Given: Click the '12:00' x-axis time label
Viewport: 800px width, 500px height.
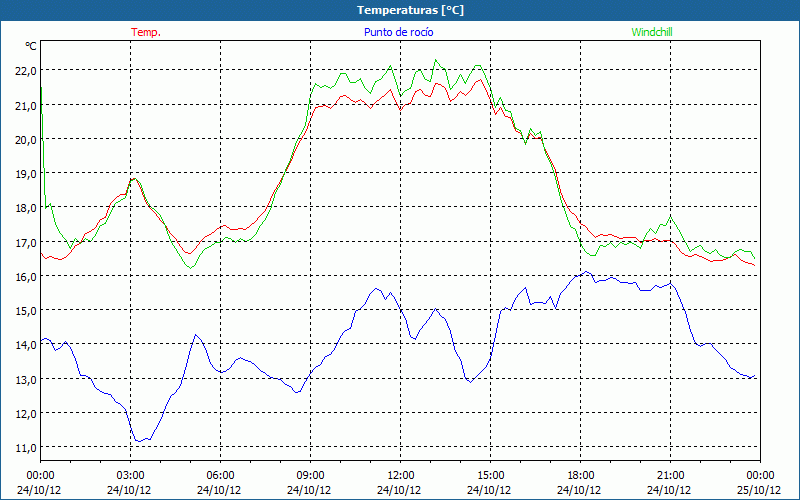Looking at the screenshot, I should [x=401, y=476].
